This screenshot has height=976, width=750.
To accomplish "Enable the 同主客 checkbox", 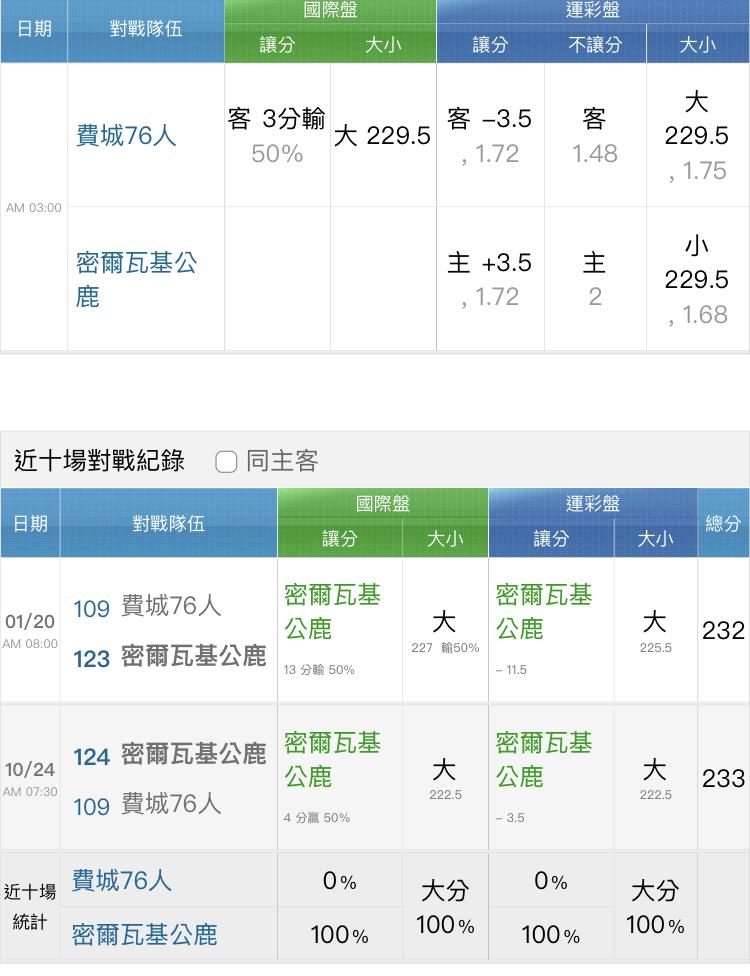I will [226, 462].
